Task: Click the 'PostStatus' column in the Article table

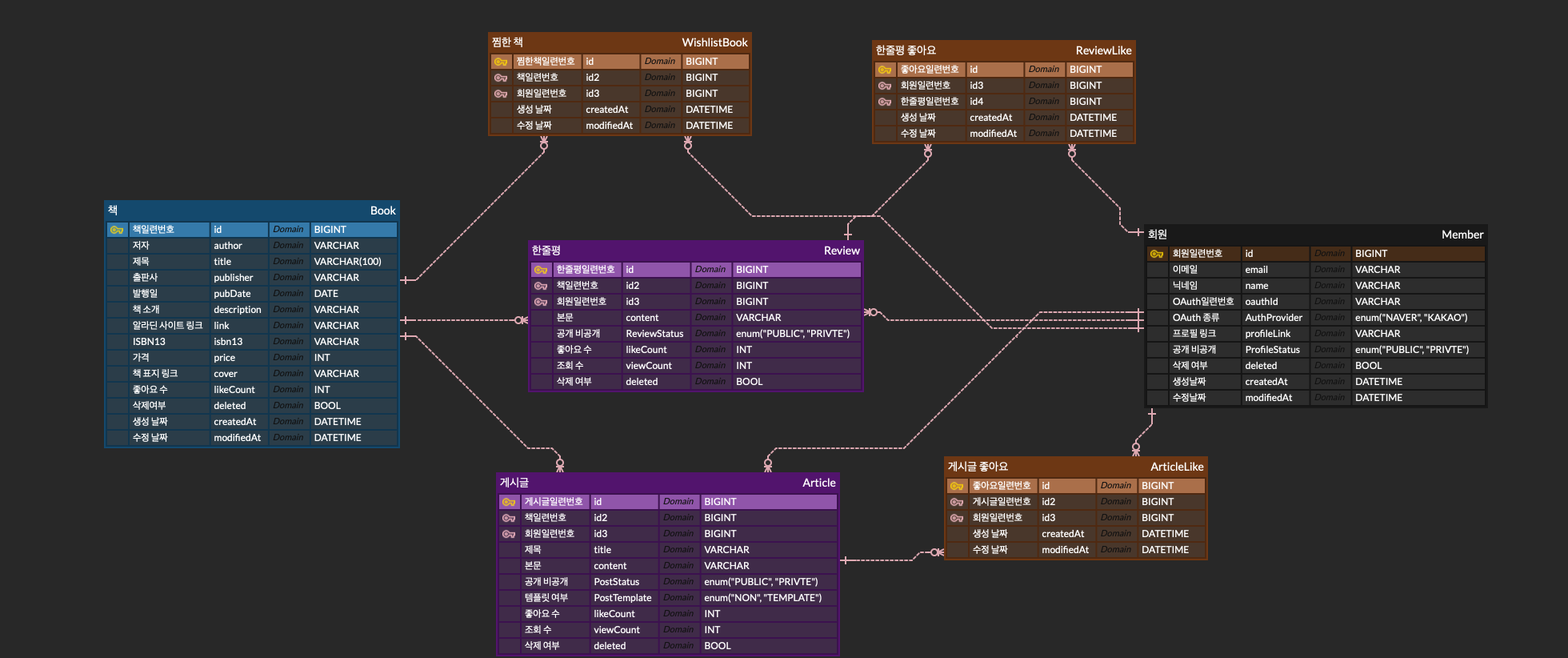Action: point(624,582)
